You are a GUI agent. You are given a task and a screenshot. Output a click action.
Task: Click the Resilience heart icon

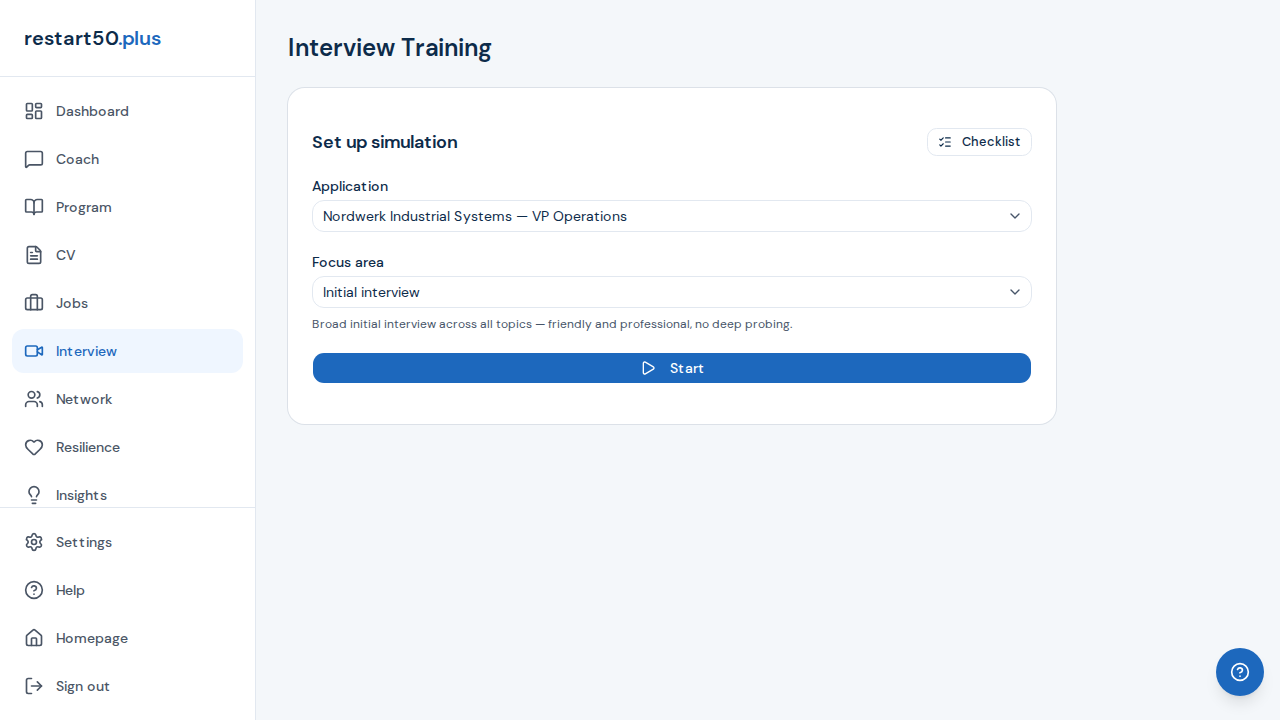pyautogui.click(x=34, y=447)
